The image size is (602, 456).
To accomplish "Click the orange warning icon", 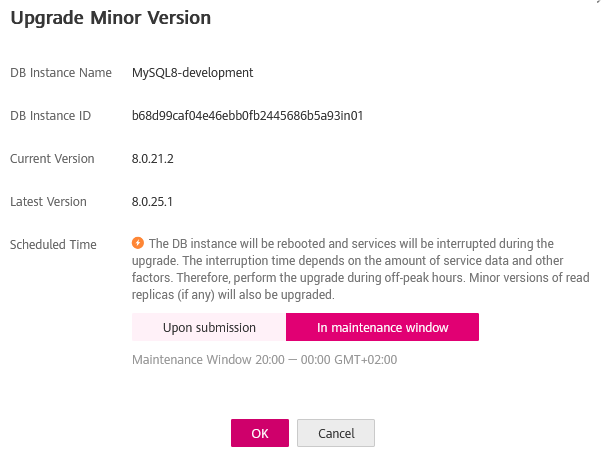I will tap(138, 243).
